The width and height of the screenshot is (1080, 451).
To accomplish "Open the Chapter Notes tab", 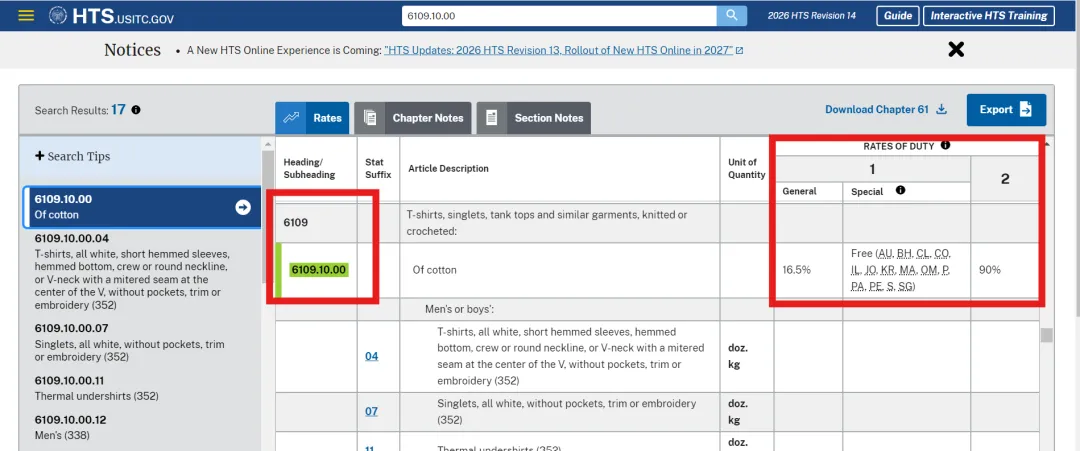I will click(x=413, y=118).
